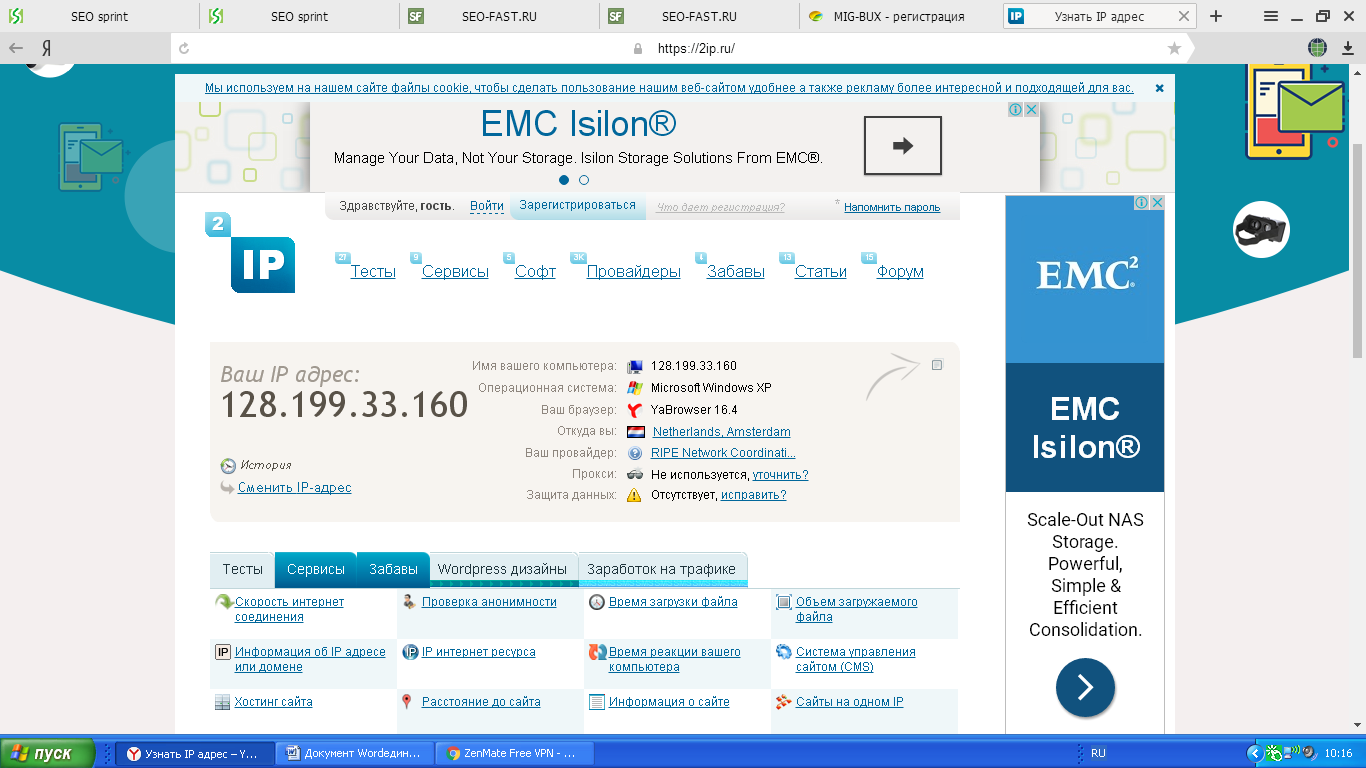1366x768 pixels.
Task: Open the Система управления сайтом (CMS) link
Action: point(856,659)
